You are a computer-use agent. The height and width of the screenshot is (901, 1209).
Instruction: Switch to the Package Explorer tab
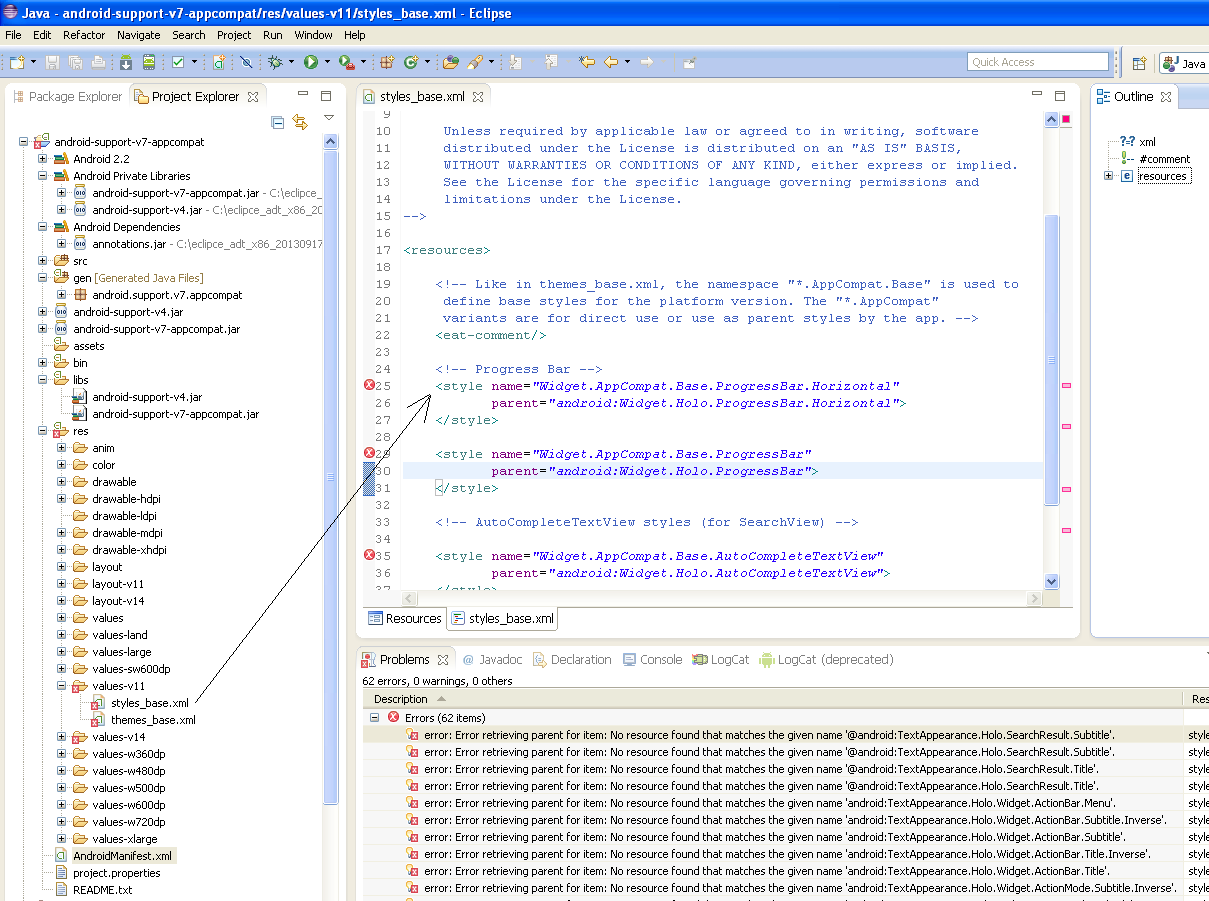(67, 97)
